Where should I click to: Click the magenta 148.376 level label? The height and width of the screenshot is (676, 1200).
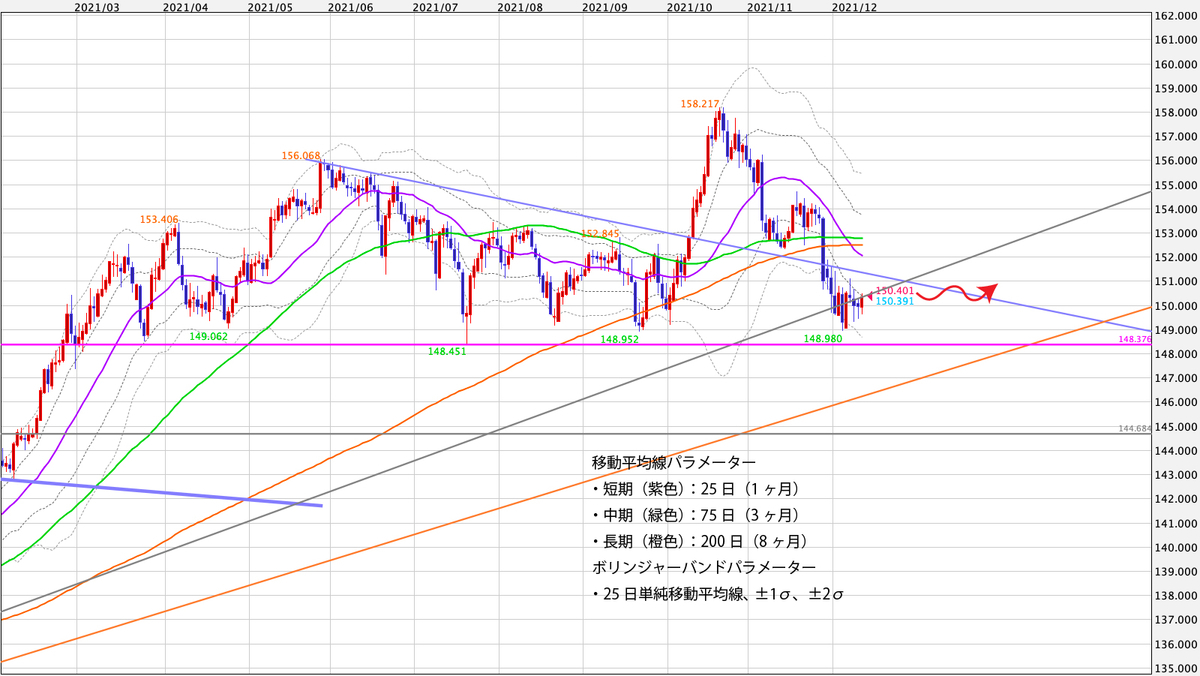(1135, 339)
